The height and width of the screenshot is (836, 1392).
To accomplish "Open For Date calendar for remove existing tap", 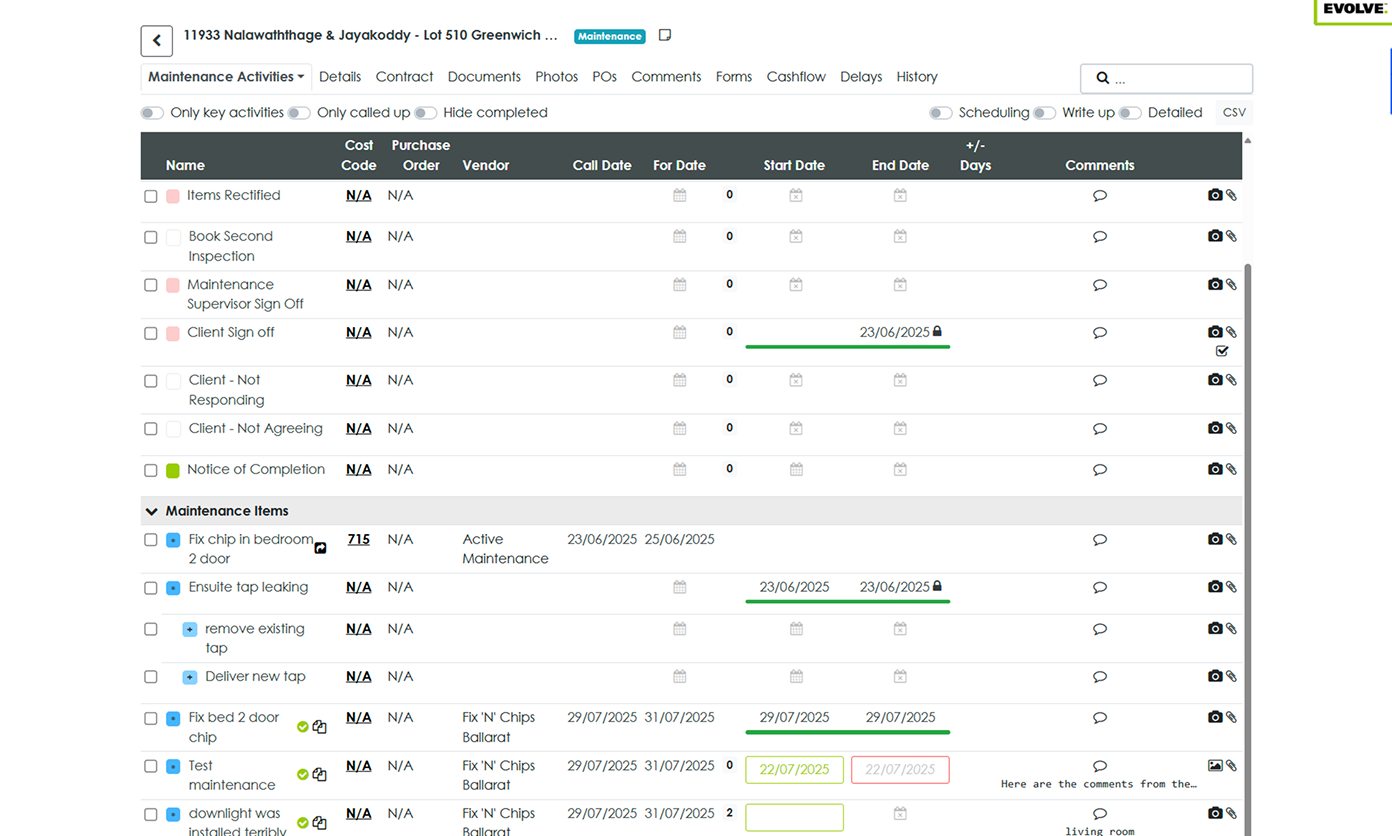I will pyautogui.click(x=680, y=629).
